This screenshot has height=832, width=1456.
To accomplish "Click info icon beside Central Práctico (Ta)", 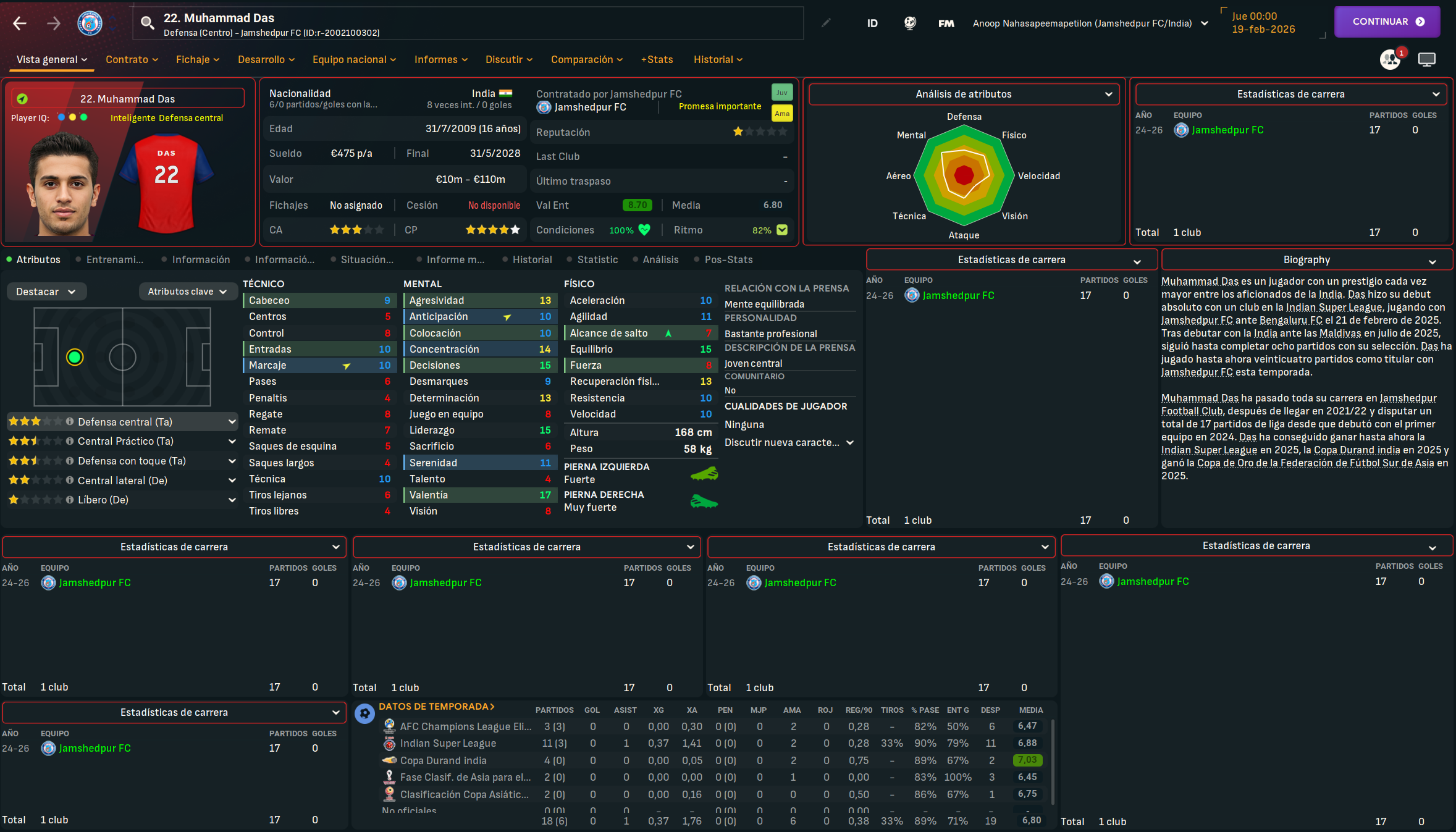I will pos(70,441).
